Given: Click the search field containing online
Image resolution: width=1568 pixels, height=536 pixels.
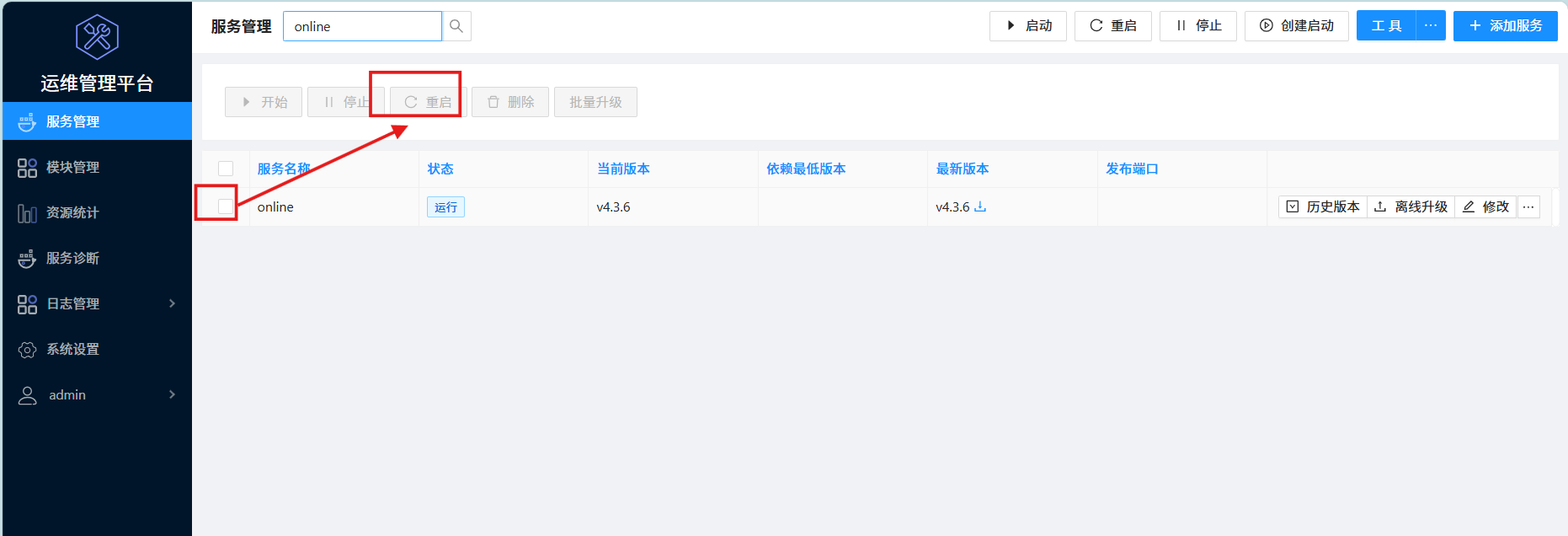Looking at the screenshot, I should [x=362, y=26].
